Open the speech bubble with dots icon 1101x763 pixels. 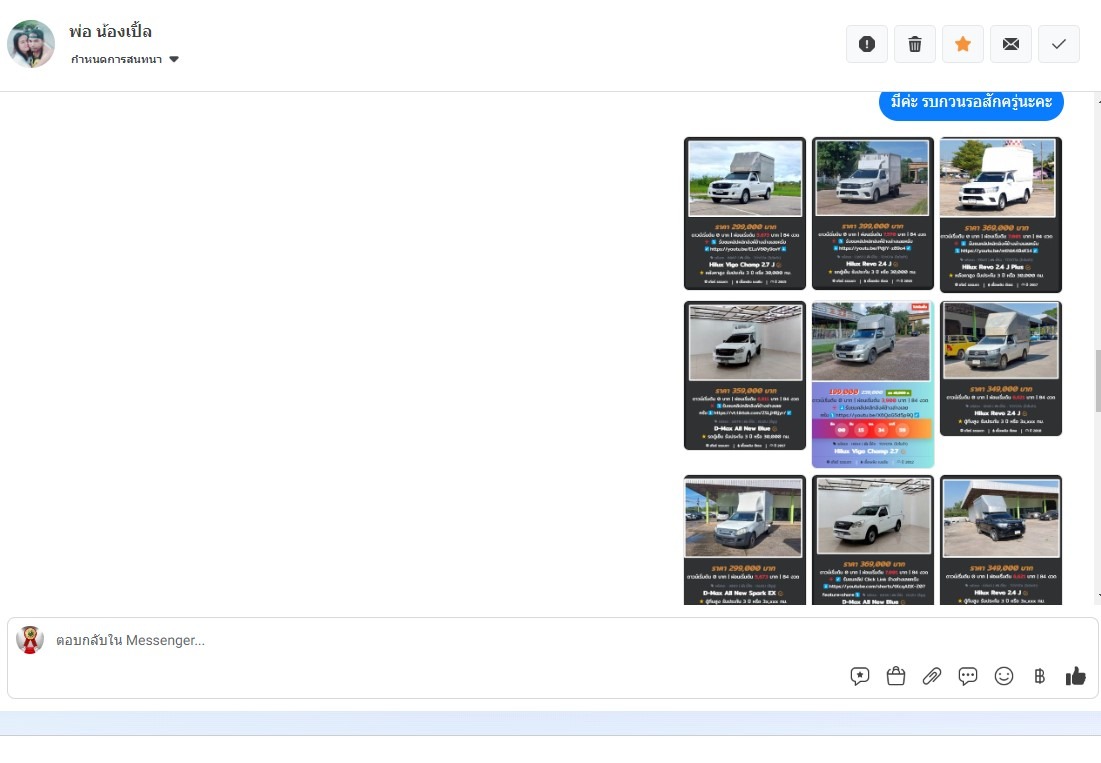(968, 676)
